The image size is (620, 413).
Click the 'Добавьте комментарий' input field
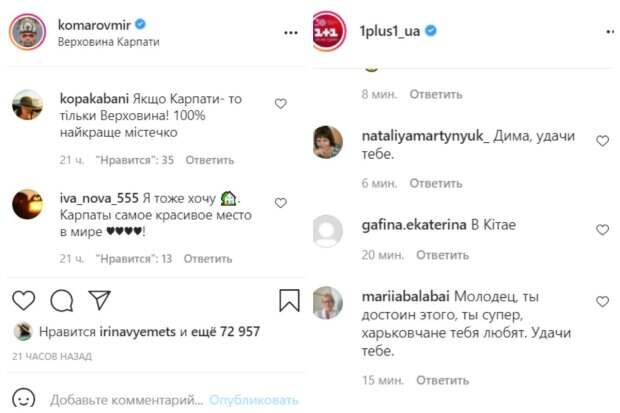127,400
